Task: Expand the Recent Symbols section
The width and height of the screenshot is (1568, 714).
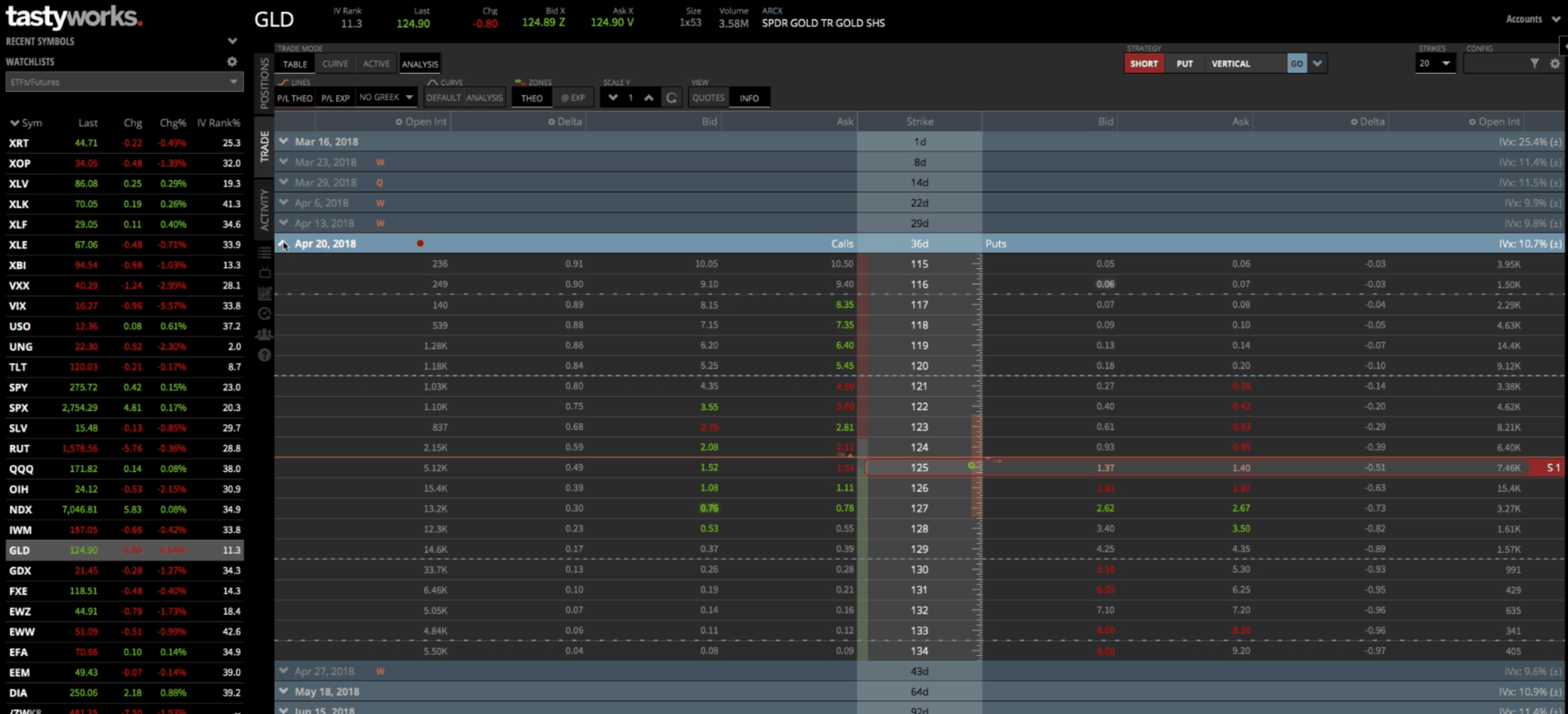Action: (232, 41)
